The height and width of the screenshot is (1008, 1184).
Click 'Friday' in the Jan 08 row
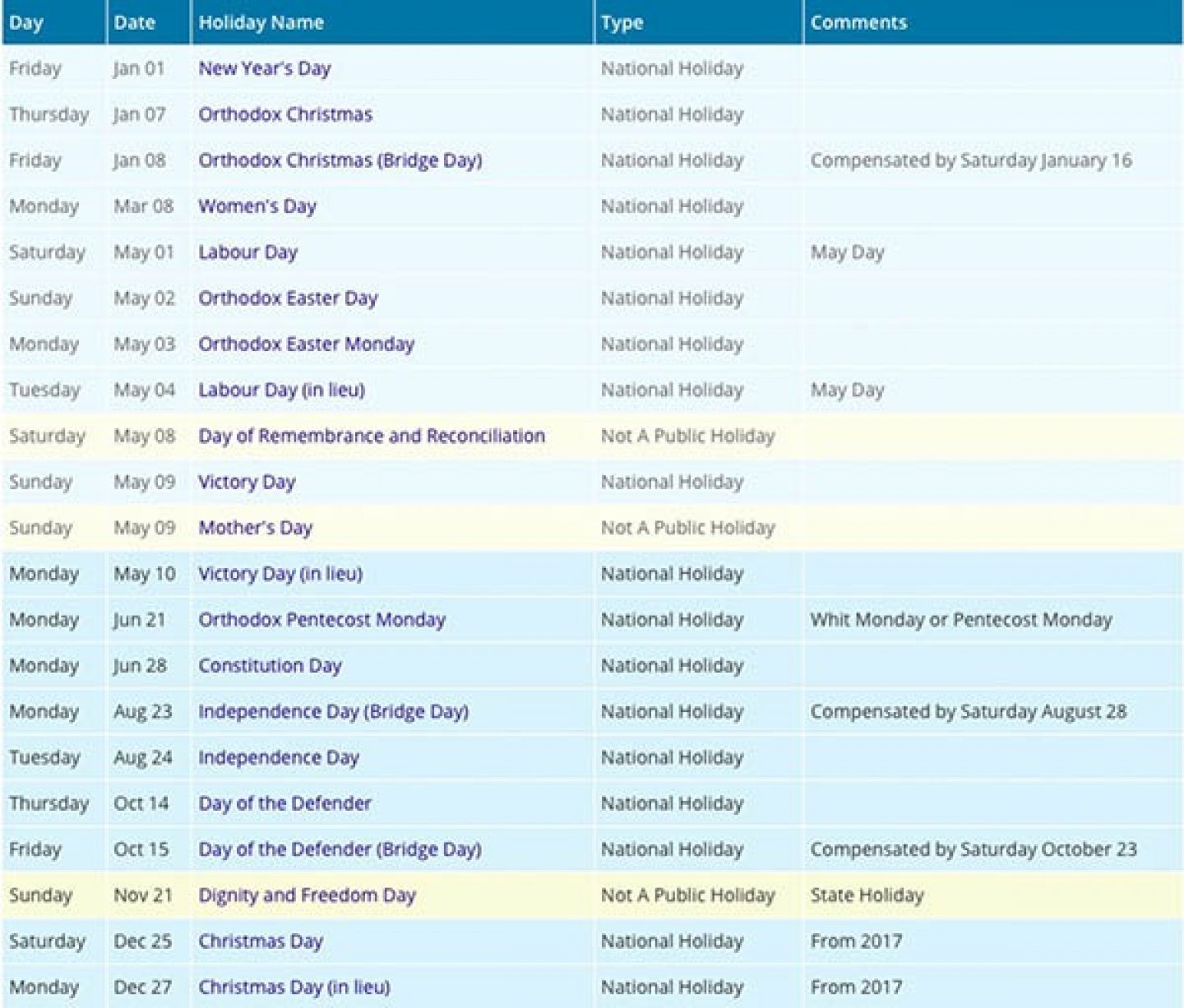click(35, 161)
